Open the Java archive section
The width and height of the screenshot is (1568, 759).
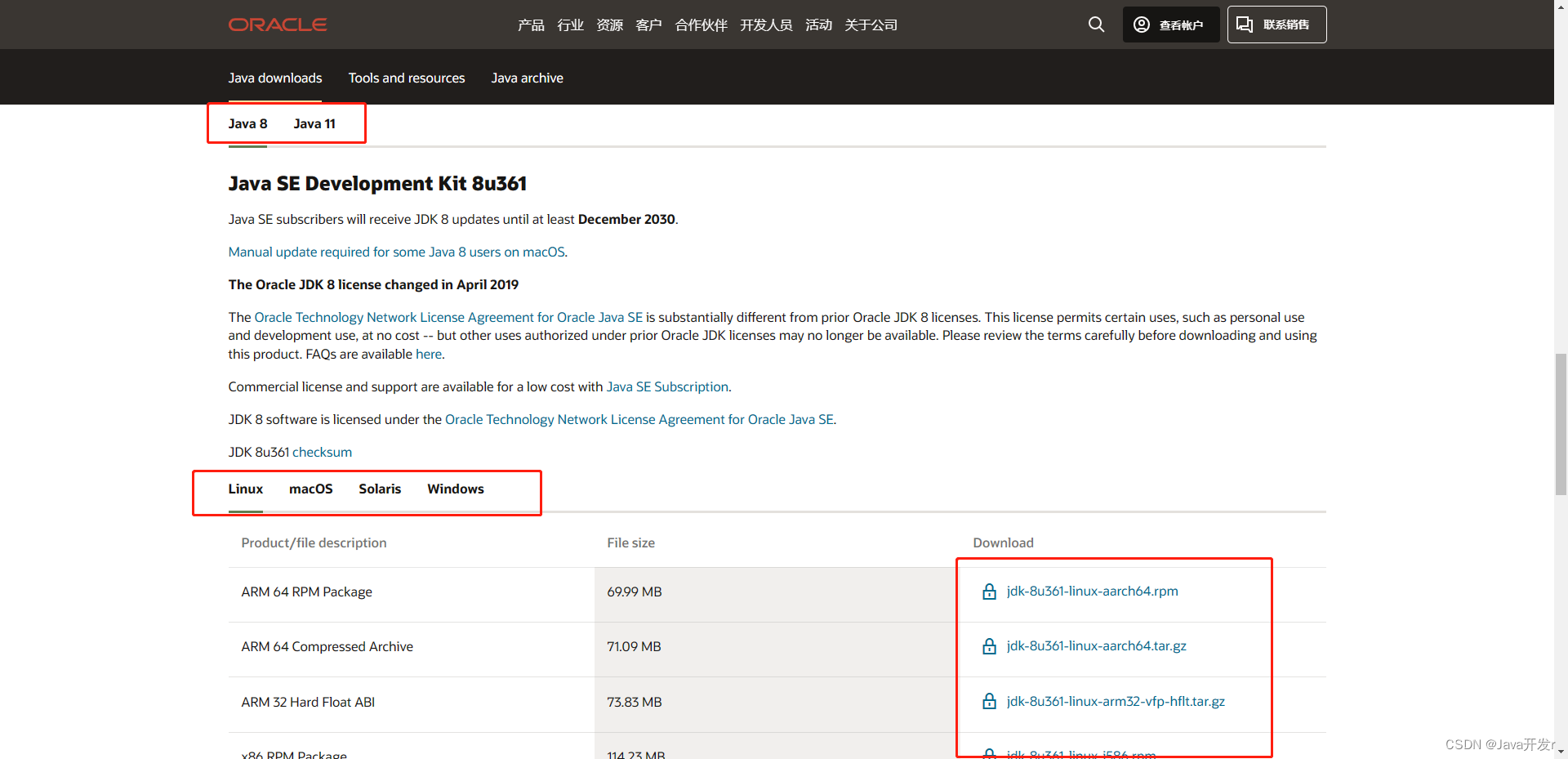click(x=527, y=78)
